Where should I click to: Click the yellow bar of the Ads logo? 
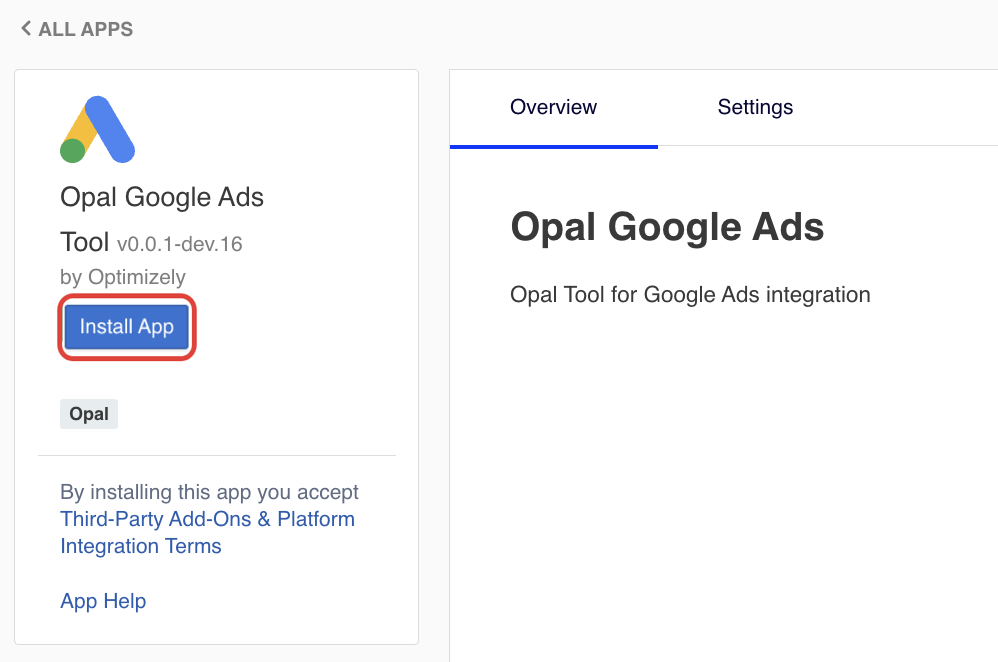point(82,126)
